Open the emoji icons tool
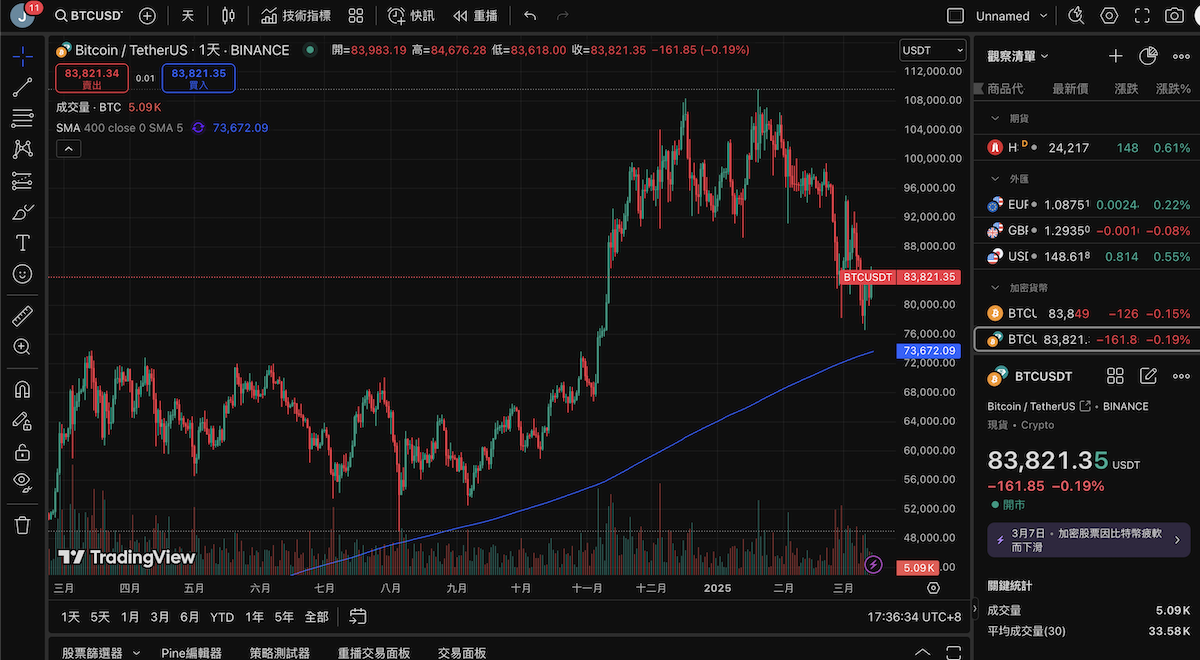This screenshot has width=1200, height=660. click(22, 273)
